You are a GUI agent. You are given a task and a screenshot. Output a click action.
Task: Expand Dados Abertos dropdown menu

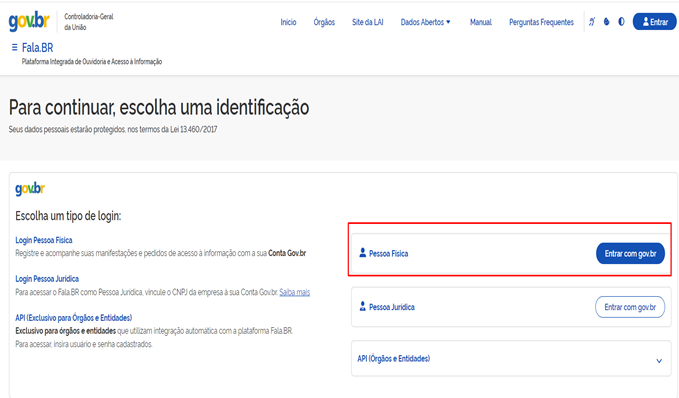pos(426,22)
